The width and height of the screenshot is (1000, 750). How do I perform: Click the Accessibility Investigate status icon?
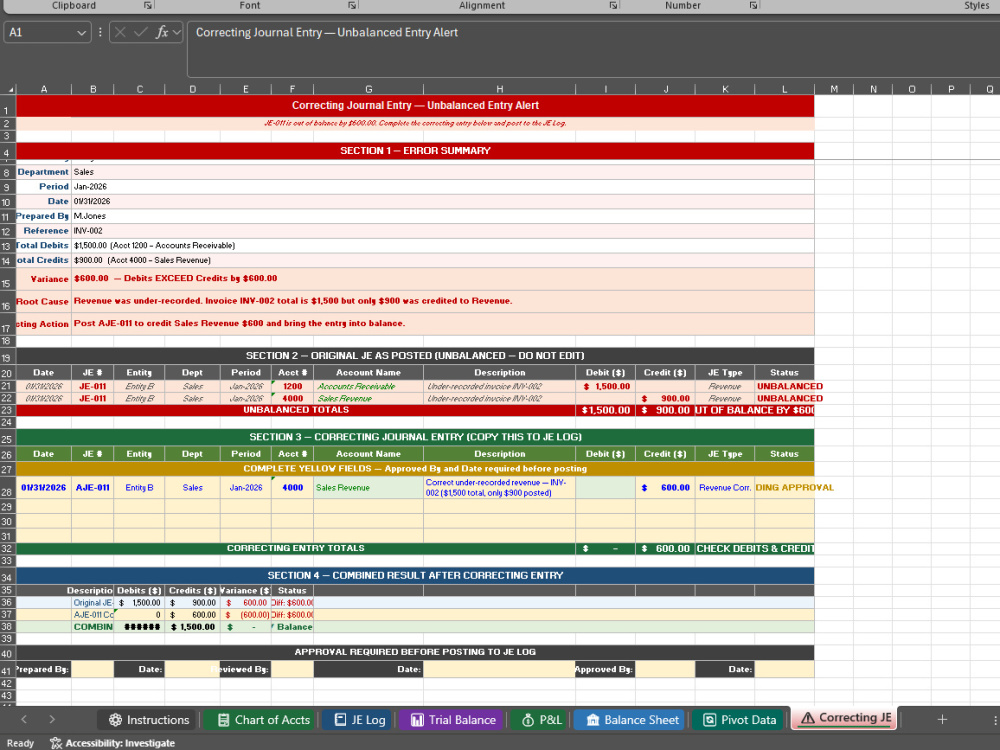[56, 743]
